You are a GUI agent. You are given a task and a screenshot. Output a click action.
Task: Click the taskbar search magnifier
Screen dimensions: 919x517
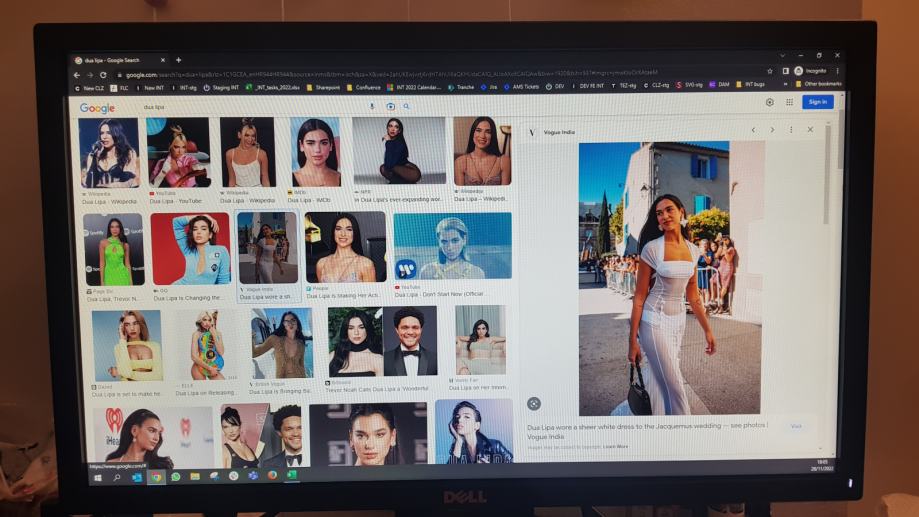117,478
